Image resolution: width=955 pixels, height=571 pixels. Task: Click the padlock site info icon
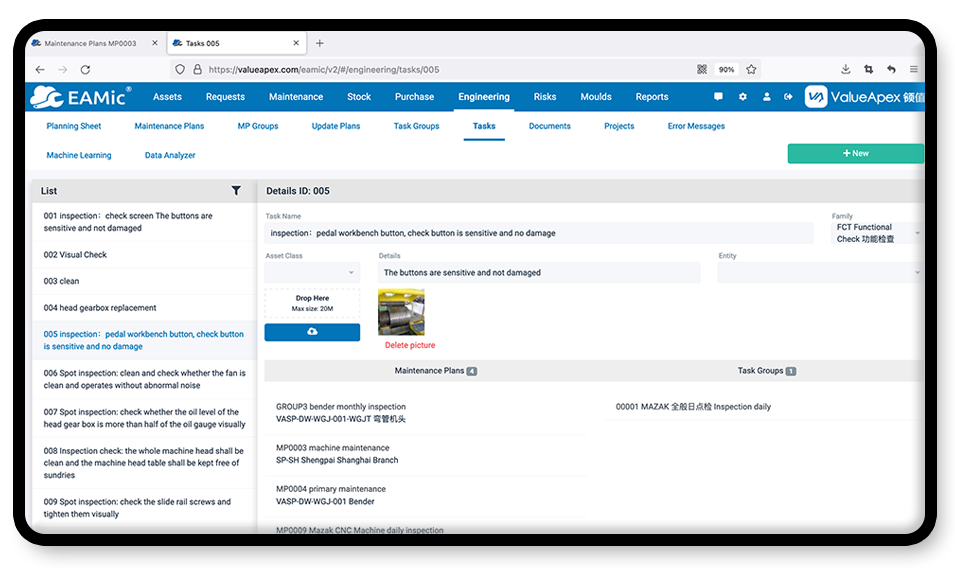tap(197, 69)
